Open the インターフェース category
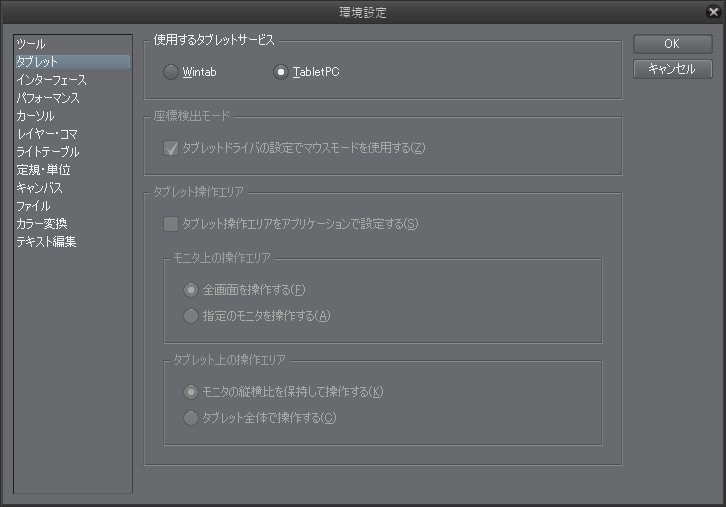Image resolution: width=726 pixels, height=507 pixels. point(73,80)
